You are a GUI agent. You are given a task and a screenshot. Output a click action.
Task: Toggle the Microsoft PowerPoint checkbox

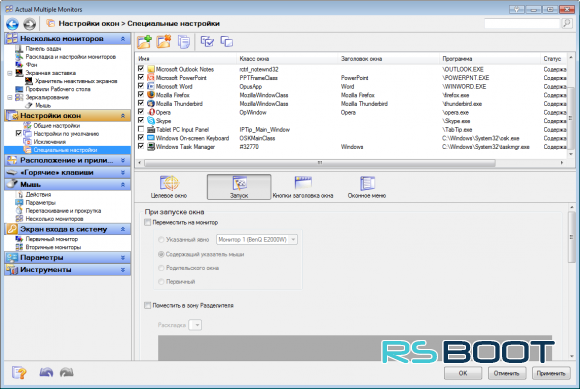pyautogui.click(x=141, y=77)
